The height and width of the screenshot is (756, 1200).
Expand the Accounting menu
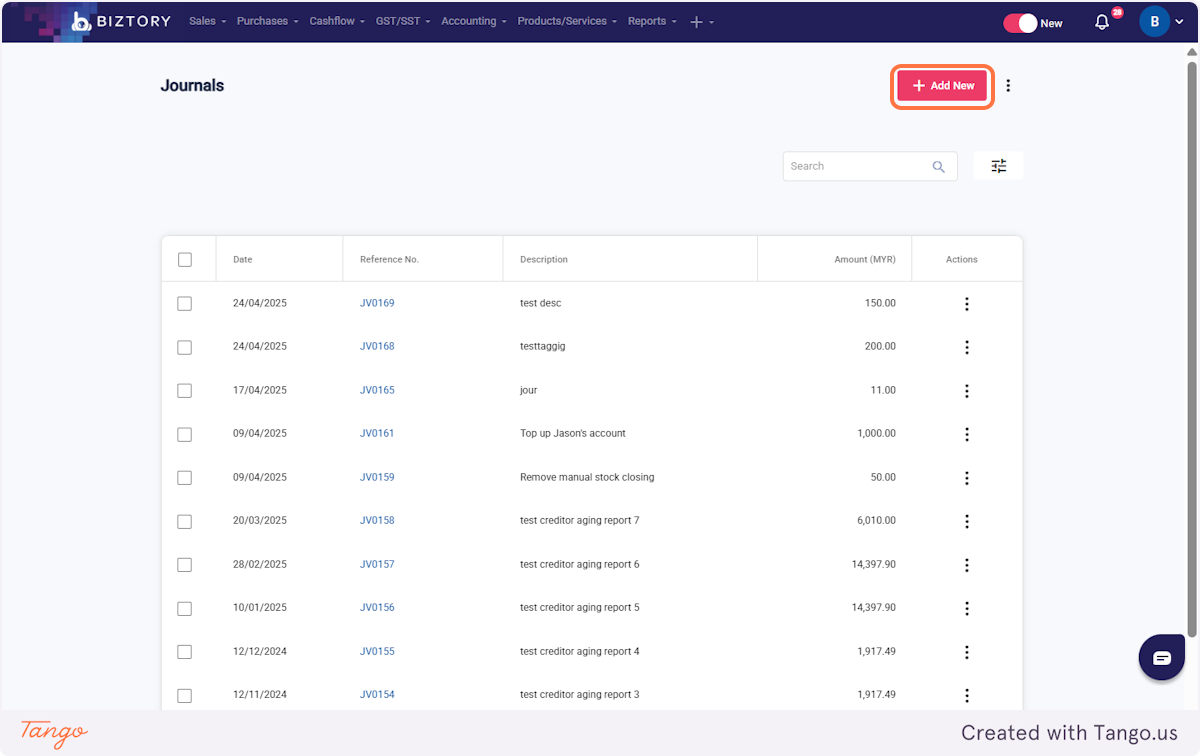[474, 21]
